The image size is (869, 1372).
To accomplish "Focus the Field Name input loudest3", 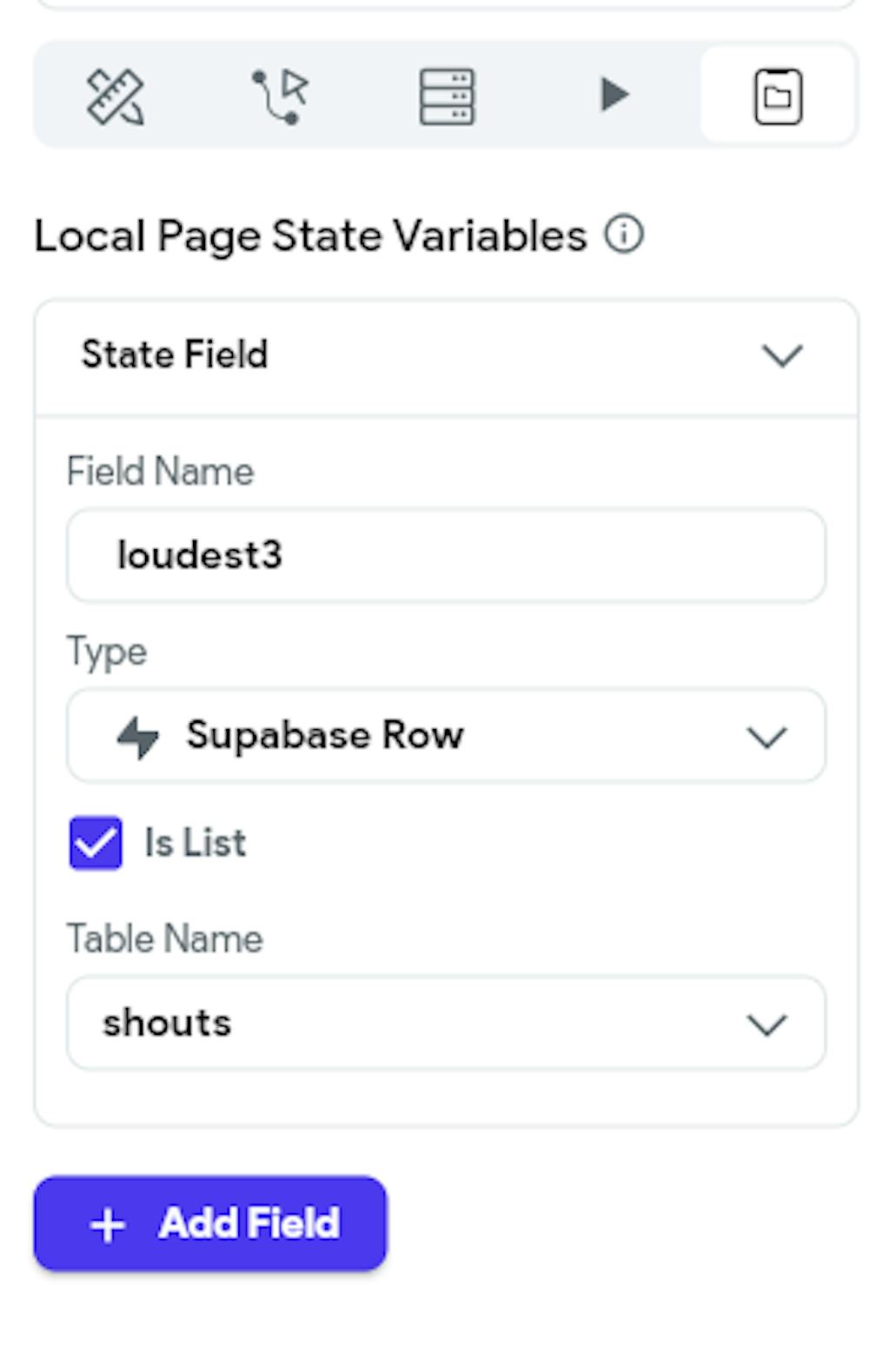I will [446, 555].
